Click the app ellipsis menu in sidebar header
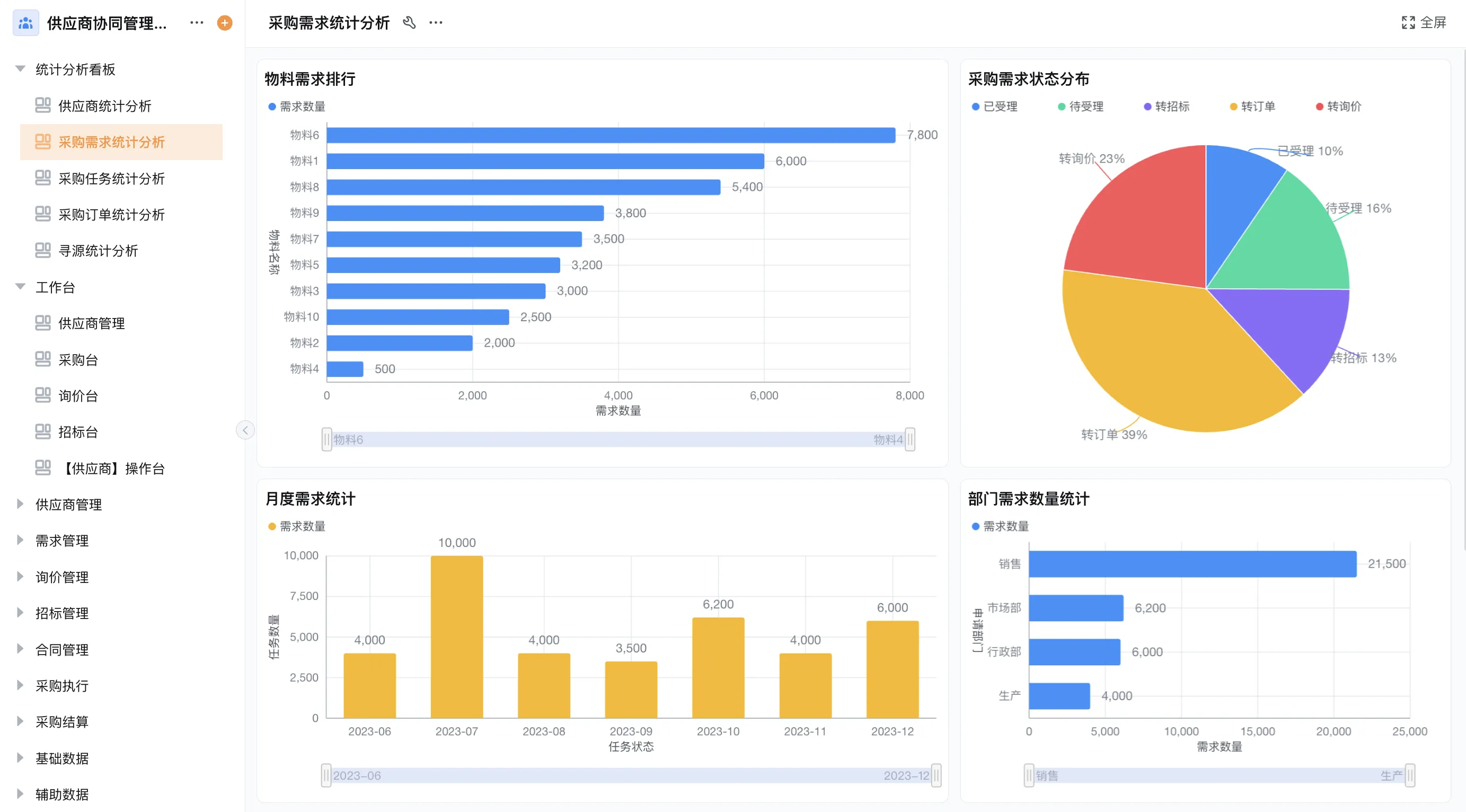 pyautogui.click(x=196, y=23)
